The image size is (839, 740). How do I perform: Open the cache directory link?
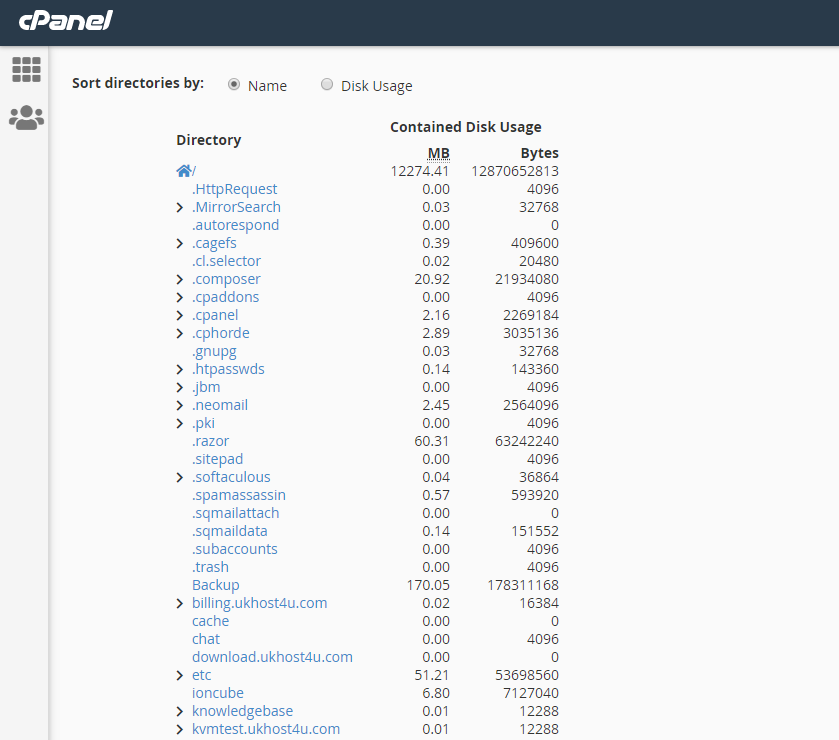210,621
